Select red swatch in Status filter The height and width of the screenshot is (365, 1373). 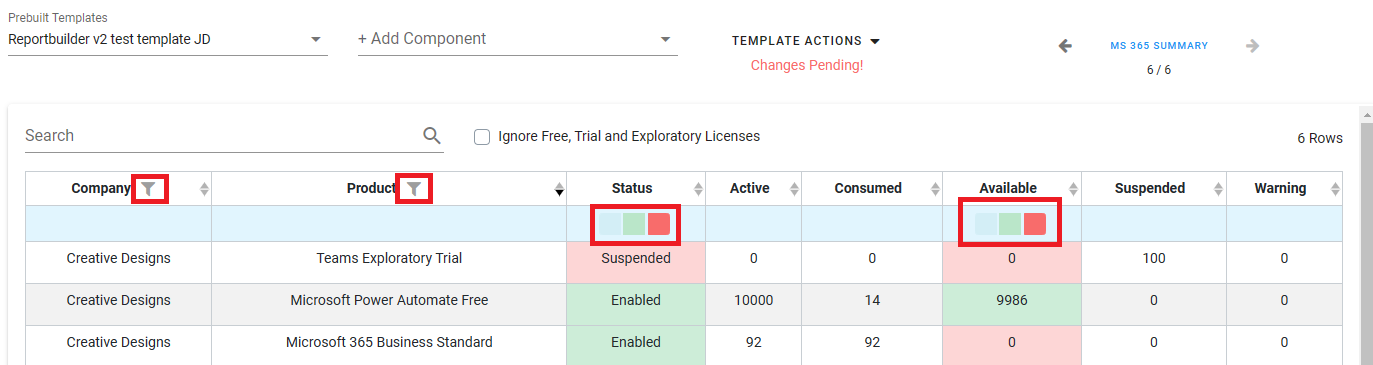[x=659, y=224]
